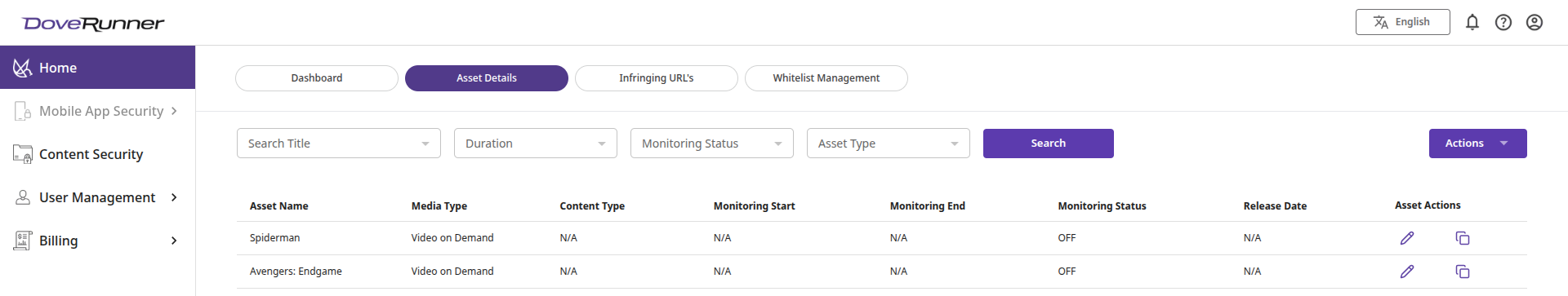Click the Asset Name column header
The image size is (1568, 296).
pos(279,206)
